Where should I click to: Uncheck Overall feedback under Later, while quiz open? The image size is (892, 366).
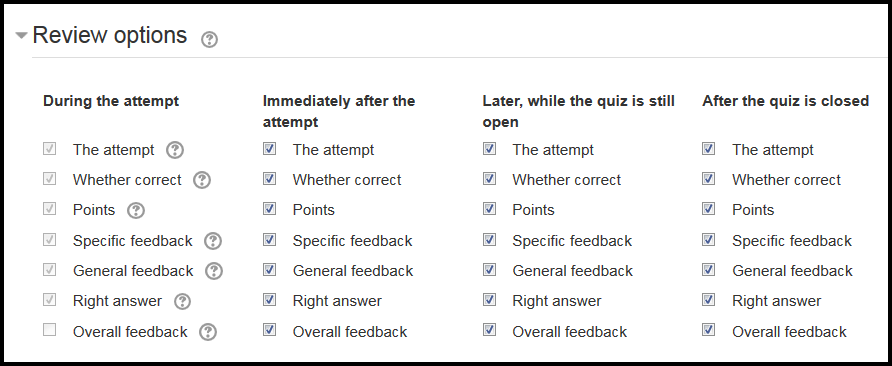[x=489, y=330]
